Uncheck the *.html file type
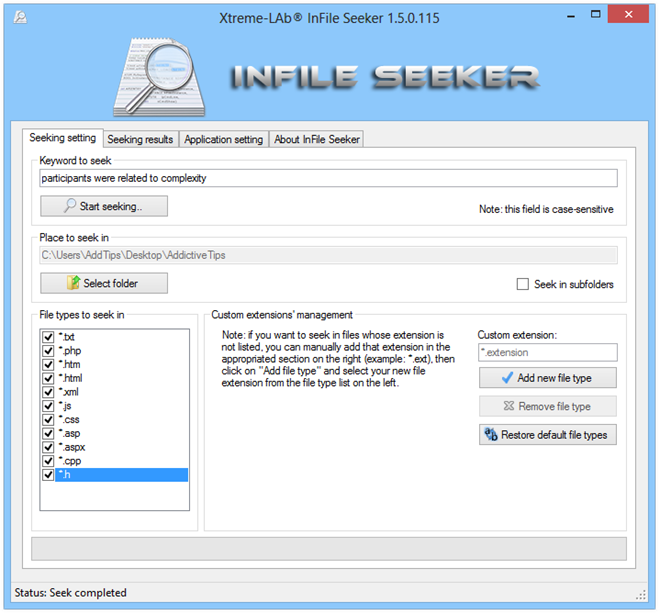Screen dimensions: 660x613 coord(48,378)
